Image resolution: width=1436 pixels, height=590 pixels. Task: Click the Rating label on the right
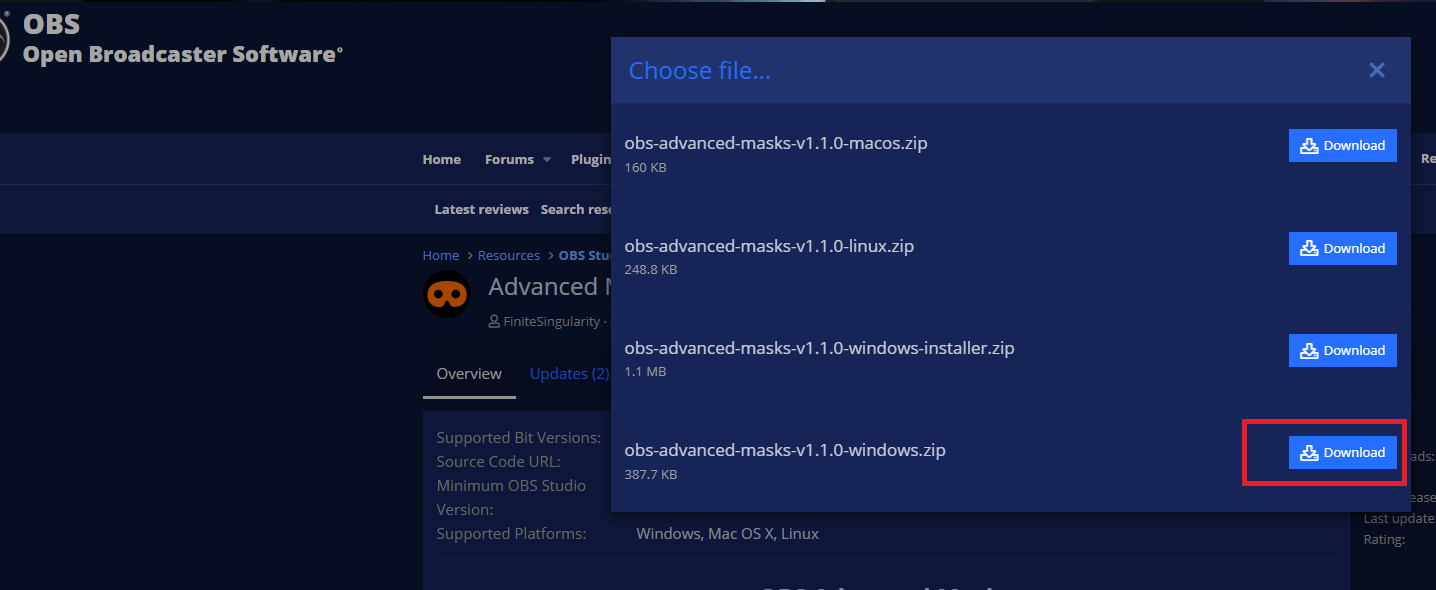coord(1384,540)
